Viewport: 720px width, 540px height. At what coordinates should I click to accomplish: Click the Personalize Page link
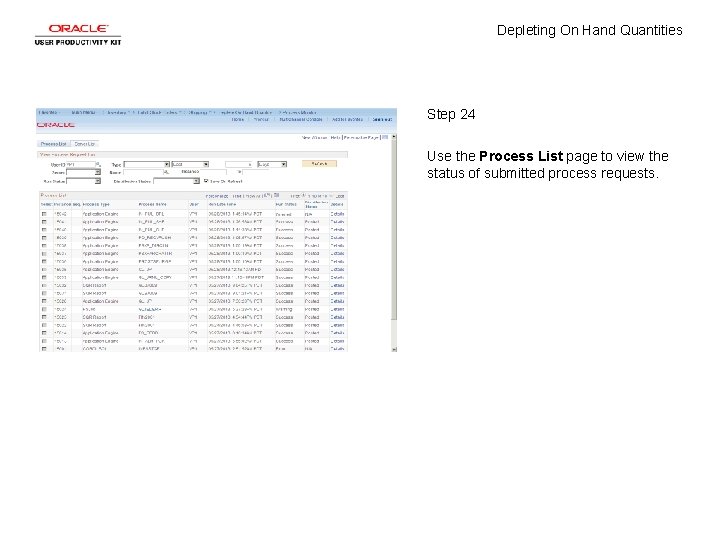coord(361,137)
